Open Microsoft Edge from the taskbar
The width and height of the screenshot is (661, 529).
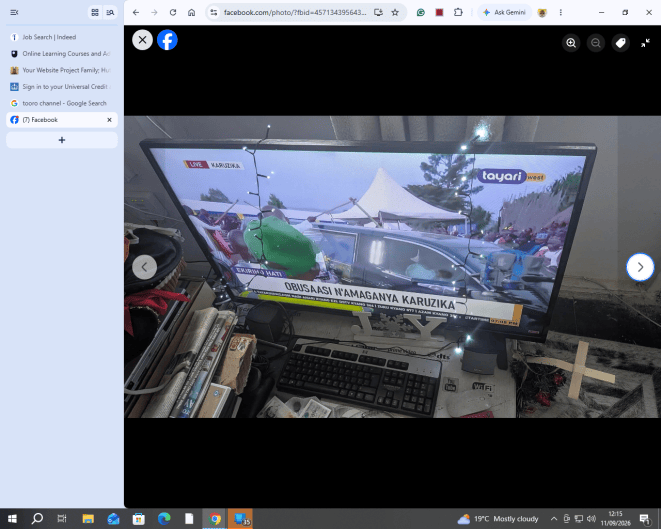point(164,518)
